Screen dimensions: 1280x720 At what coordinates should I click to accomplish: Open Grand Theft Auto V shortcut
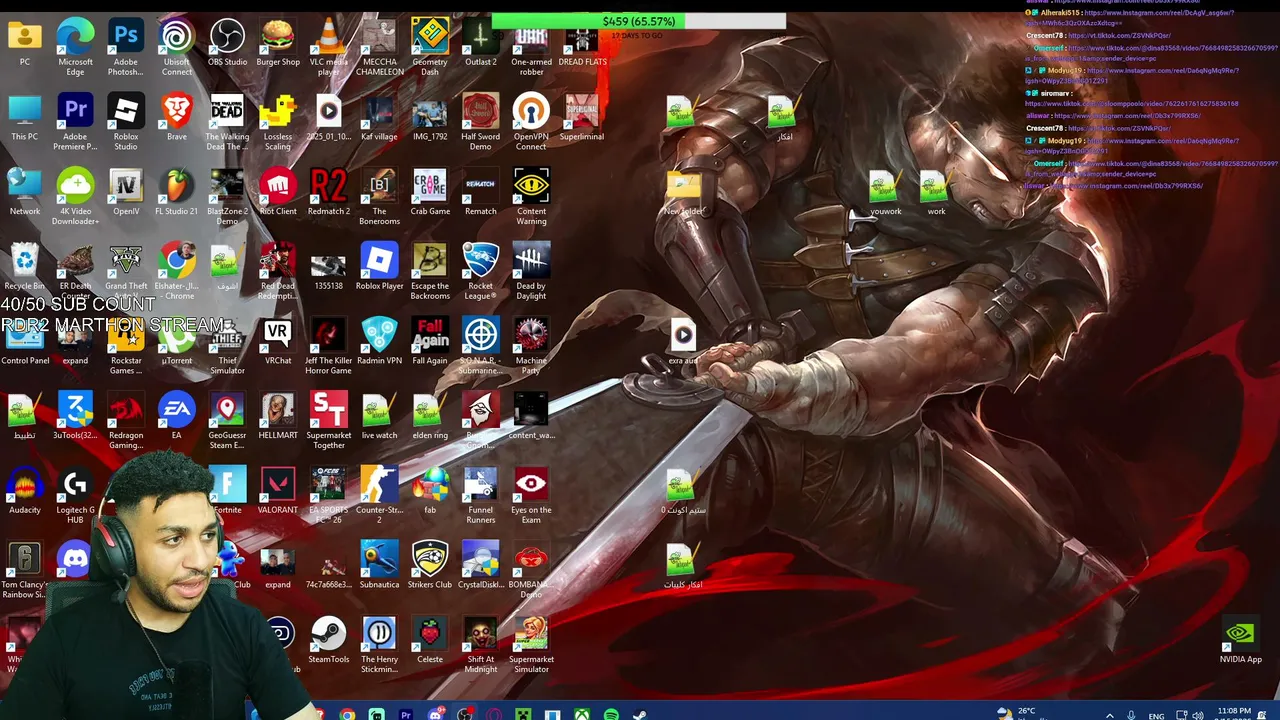tap(126, 271)
